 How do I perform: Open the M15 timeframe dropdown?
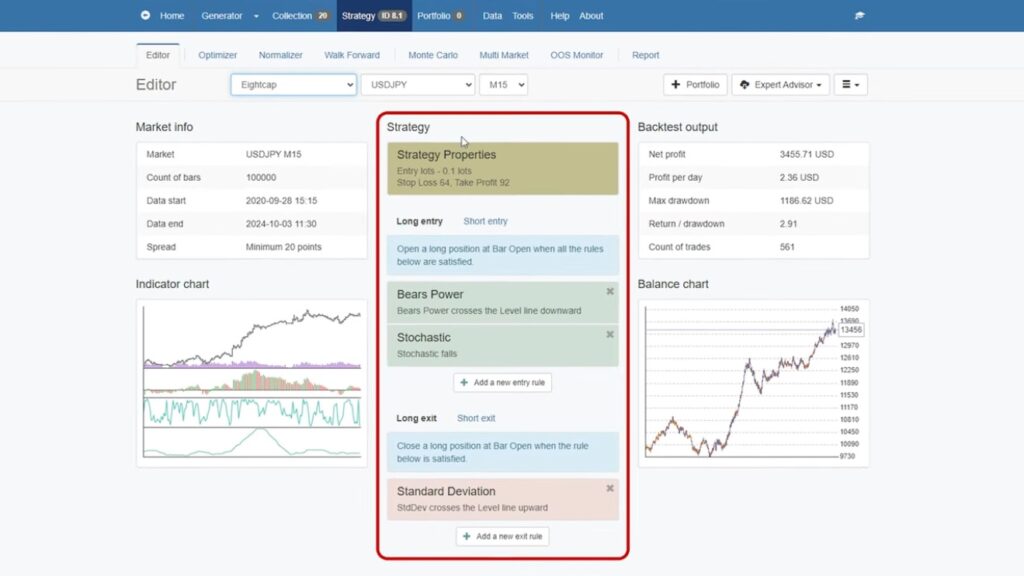tap(503, 85)
